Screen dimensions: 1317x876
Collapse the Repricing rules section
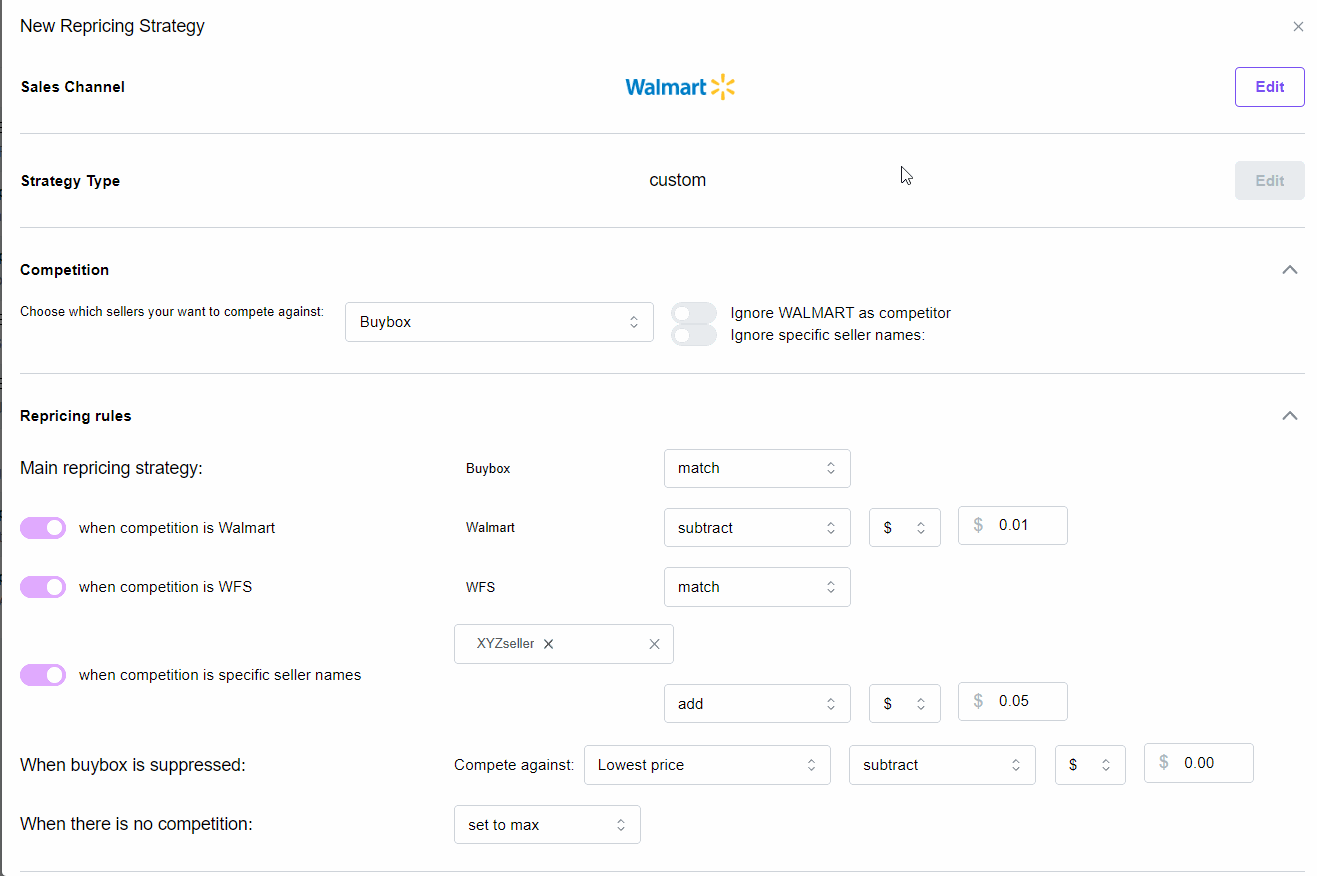tap(1290, 416)
